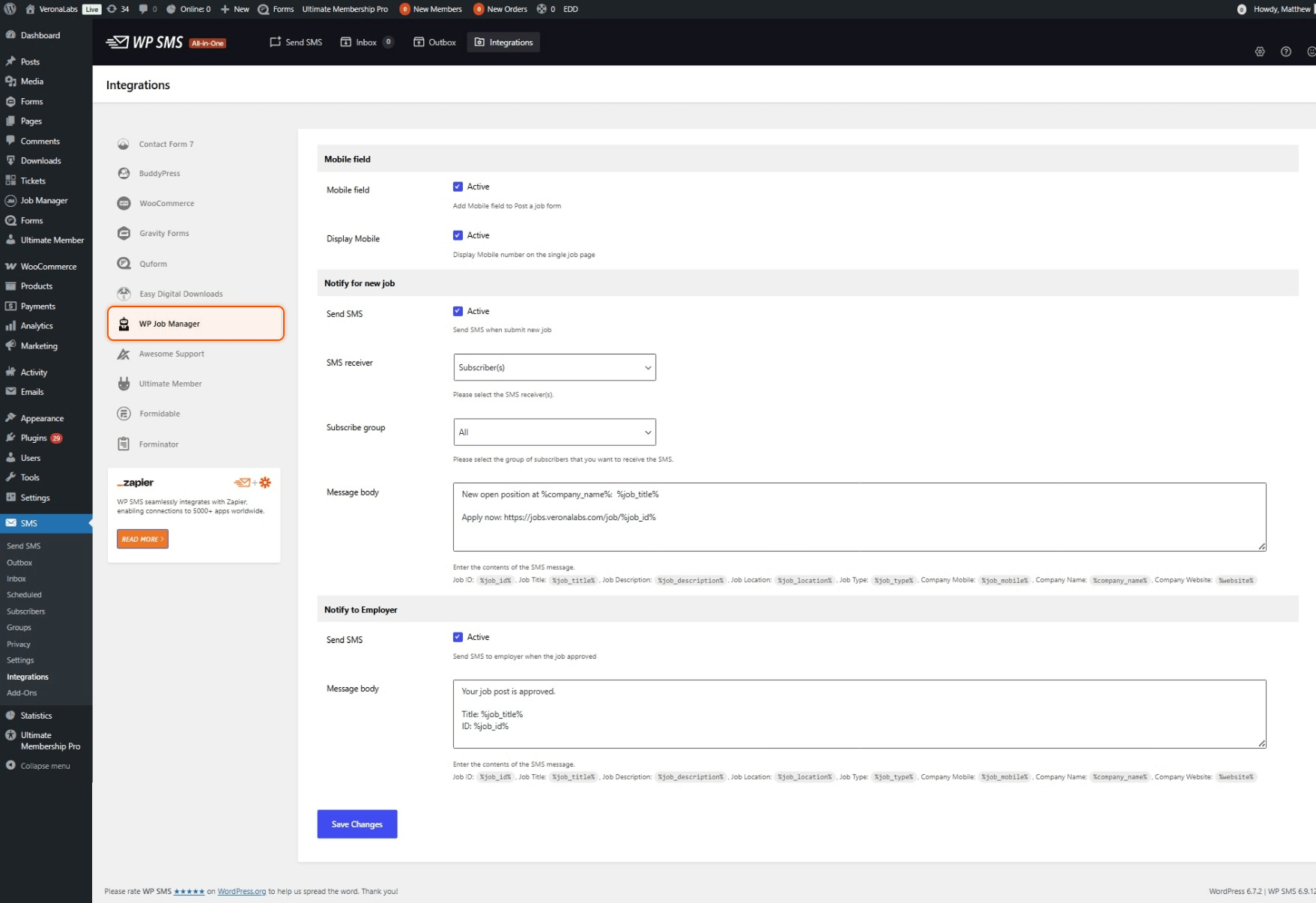Open Subscribers in the SMS submenu

[x=26, y=611]
